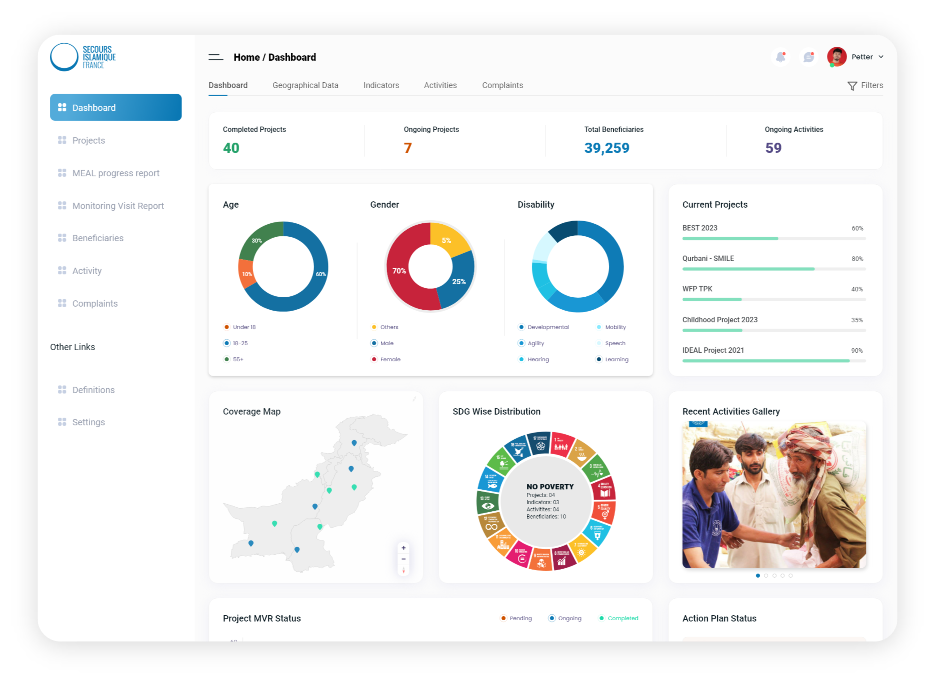The height and width of the screenshot is (682, 935).
Task: Click the Secours Islamique France logo
Action: (84, 57)
